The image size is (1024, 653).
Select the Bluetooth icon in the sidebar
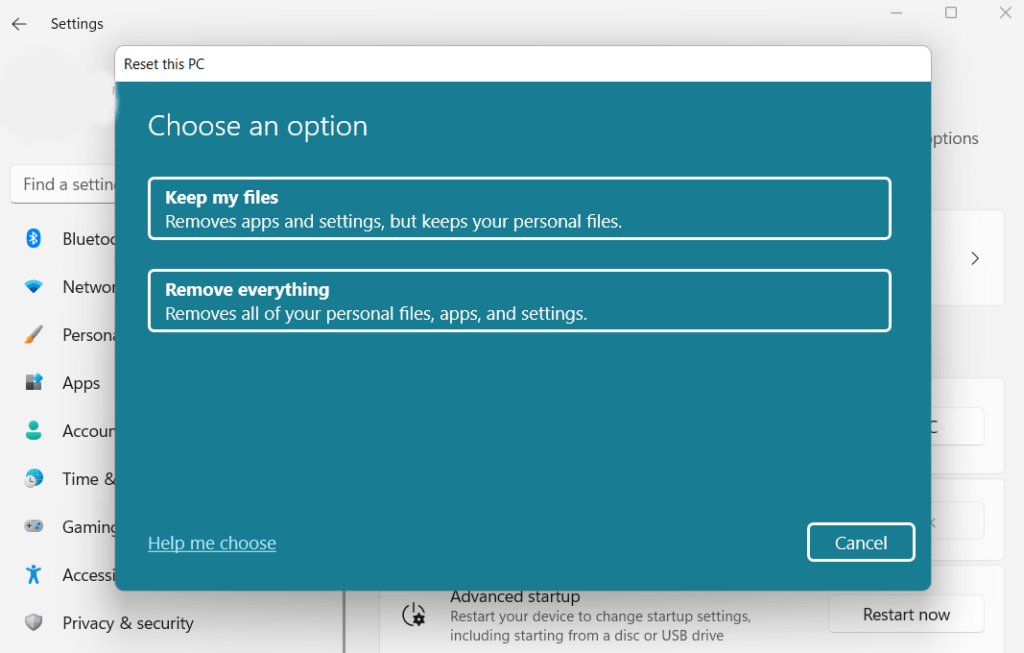coord(31,238)
